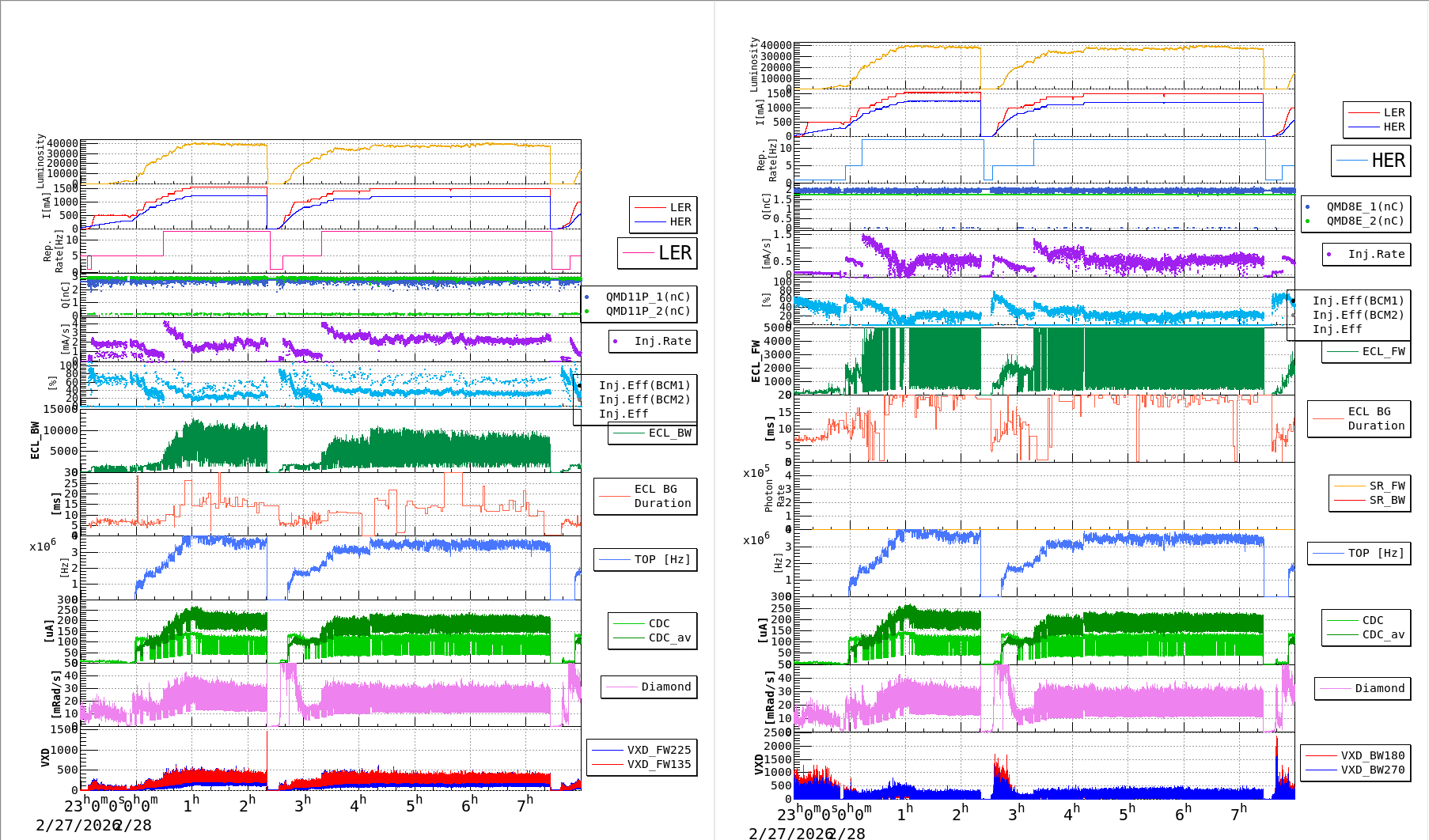Screen dimensions: 1429x840
Task: Select the QMD11P_2(nC) legend entry
Action: coord(648,311)
